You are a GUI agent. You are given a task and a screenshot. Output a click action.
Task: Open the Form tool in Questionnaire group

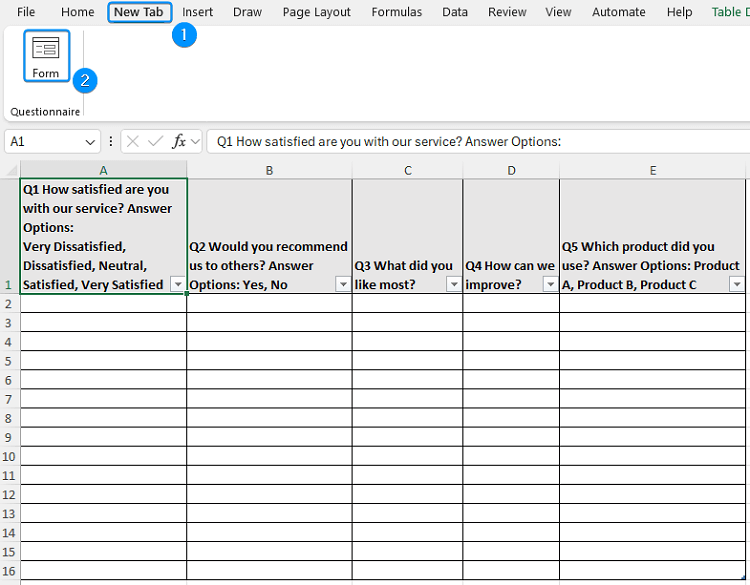coord(46,56)
